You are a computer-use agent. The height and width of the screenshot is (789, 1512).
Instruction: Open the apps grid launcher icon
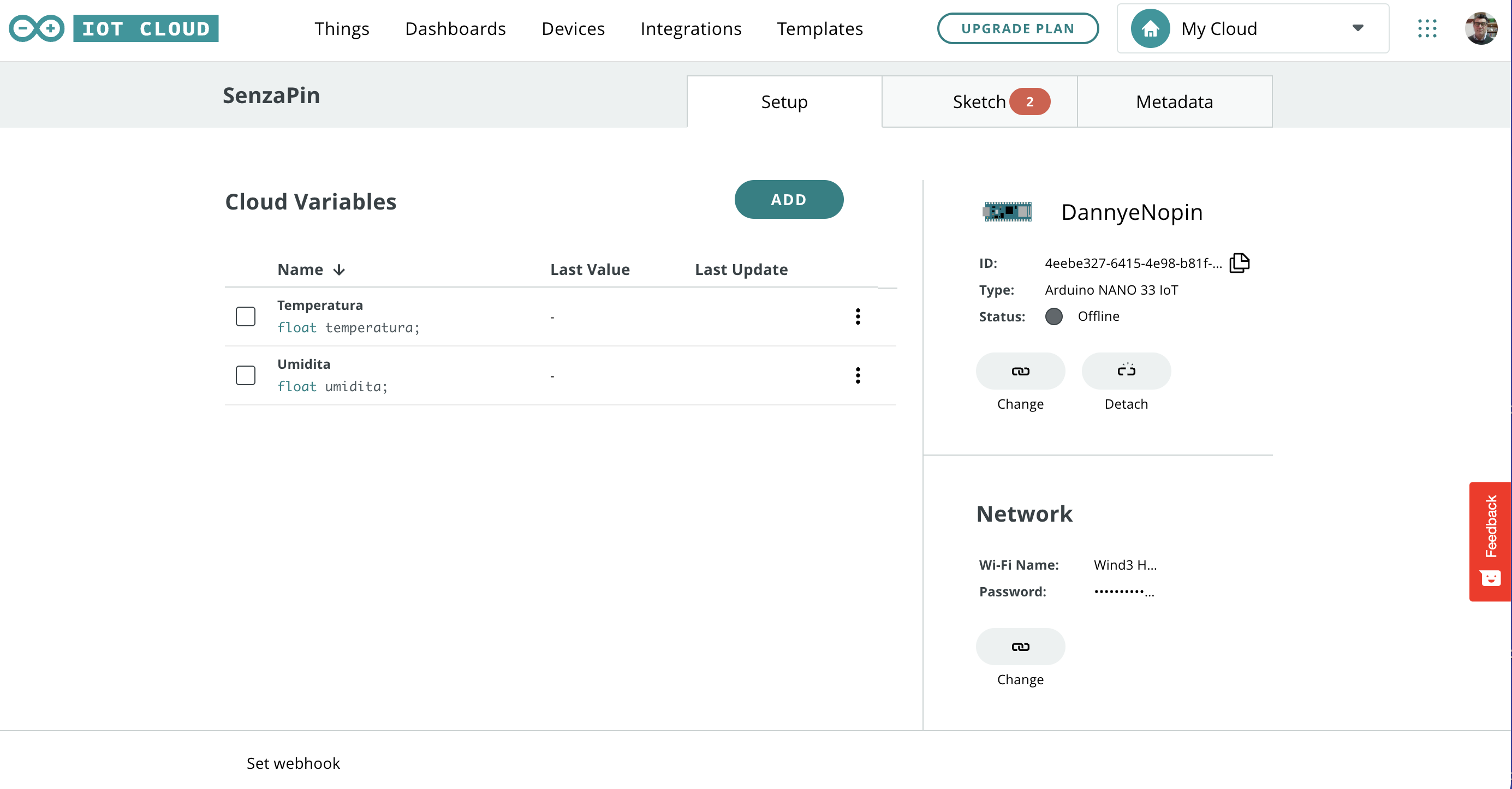pos(1427,28)
